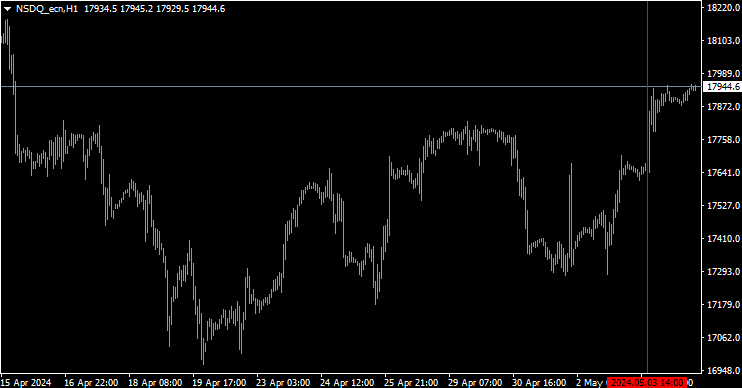Click the 17410.0 price scale label
The width and height of the screenshot is (742, 388).
[x=724, y=238]
